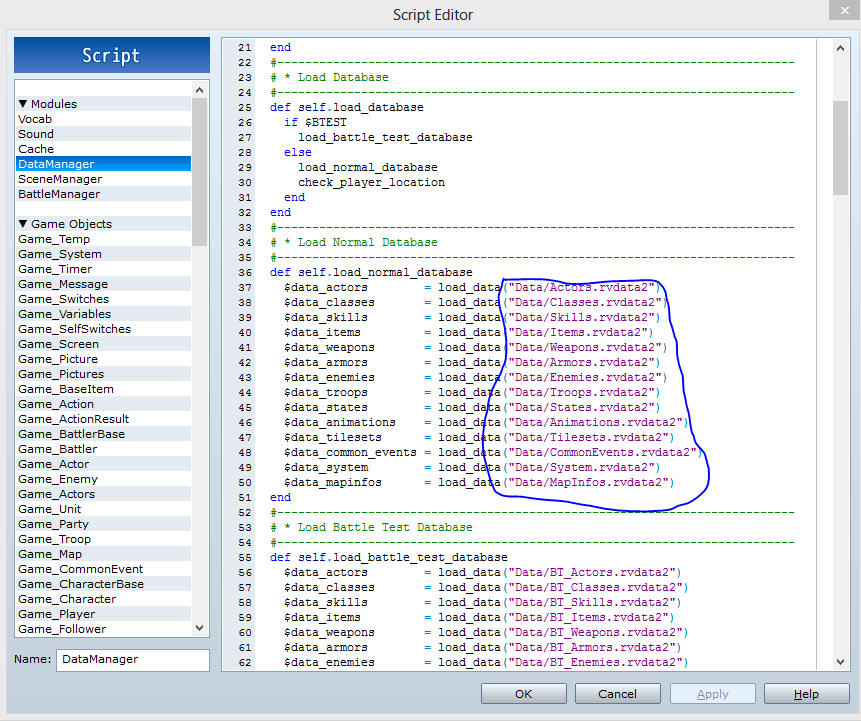
Task: Select the Game_Switches script
Action: click(104, 299)
